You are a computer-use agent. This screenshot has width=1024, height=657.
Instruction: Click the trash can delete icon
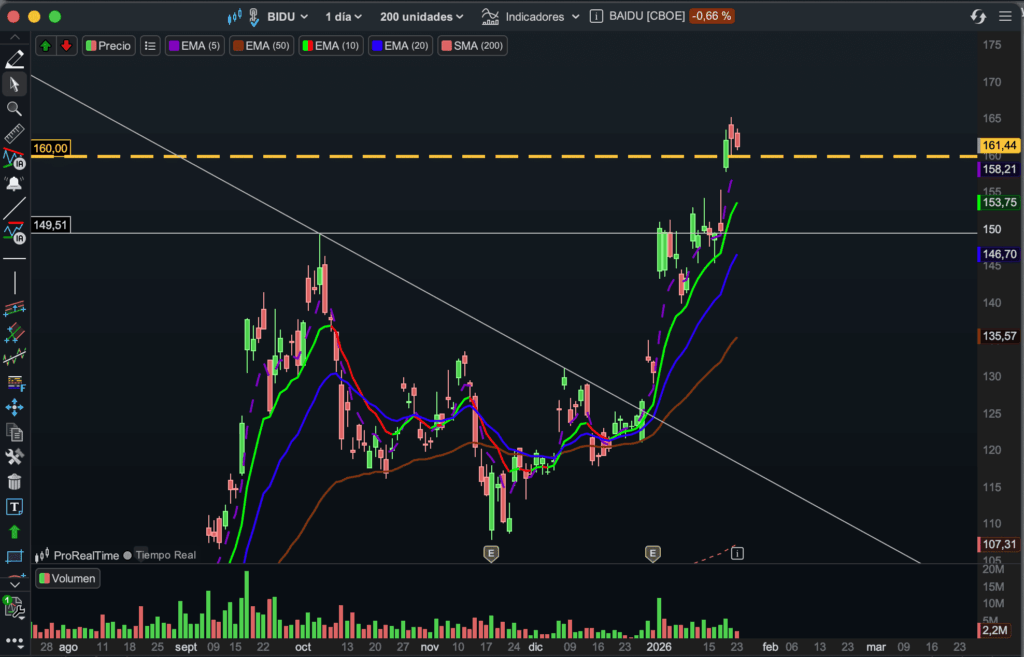(14, 482)
